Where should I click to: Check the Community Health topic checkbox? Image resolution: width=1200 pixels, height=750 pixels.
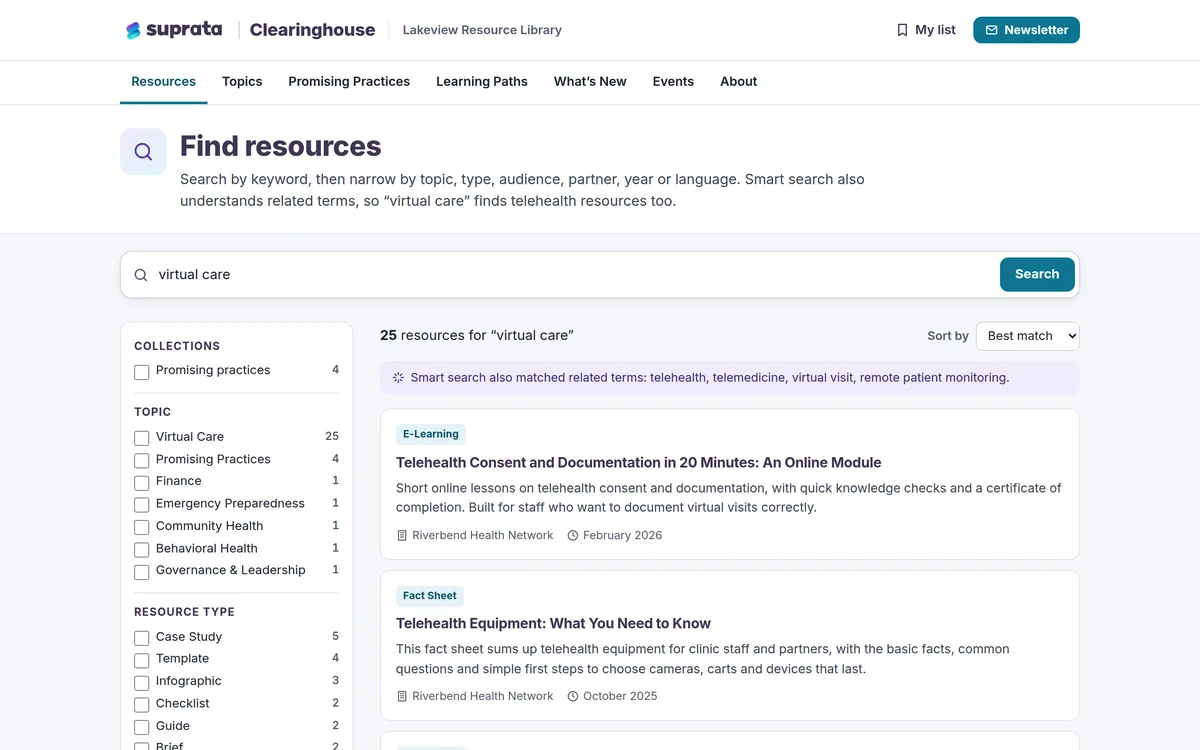pyautogui.click(x=142, y=527)
